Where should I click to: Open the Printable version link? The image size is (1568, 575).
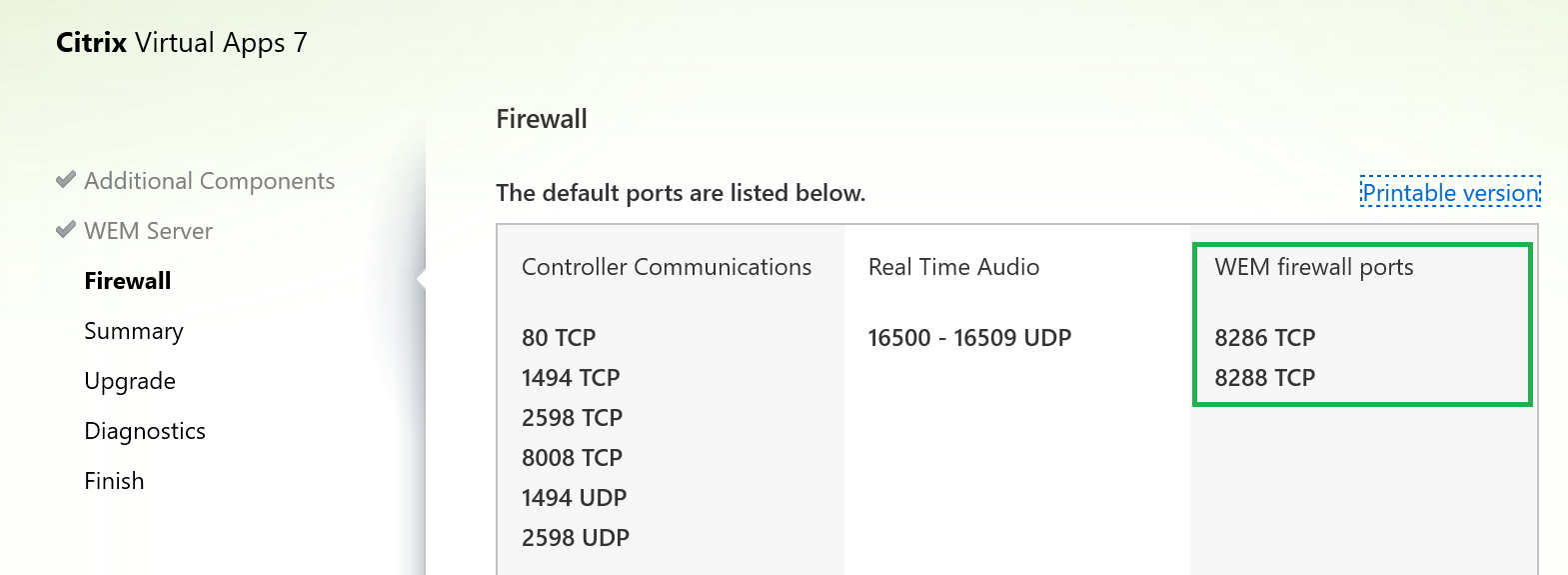point(1450,193)
